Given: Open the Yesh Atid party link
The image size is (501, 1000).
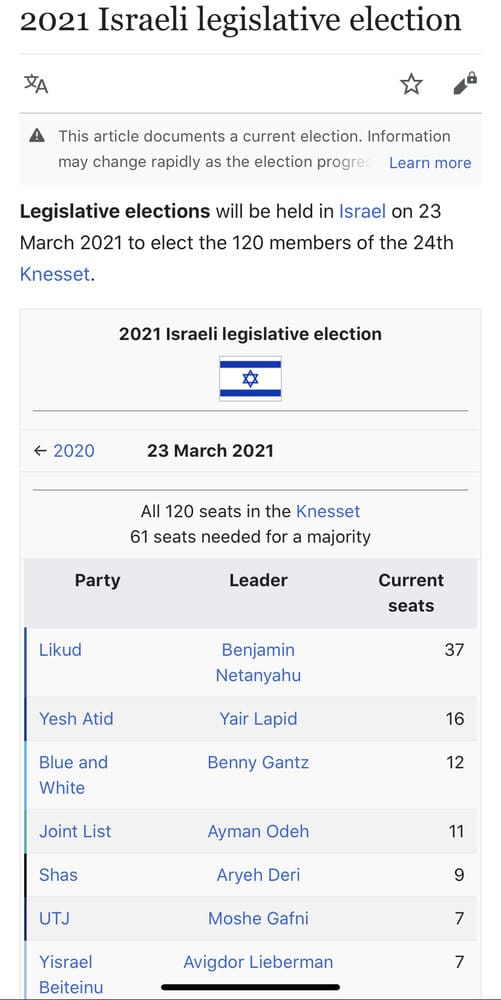Looking at the screenshot, I should tap(76, 719).
